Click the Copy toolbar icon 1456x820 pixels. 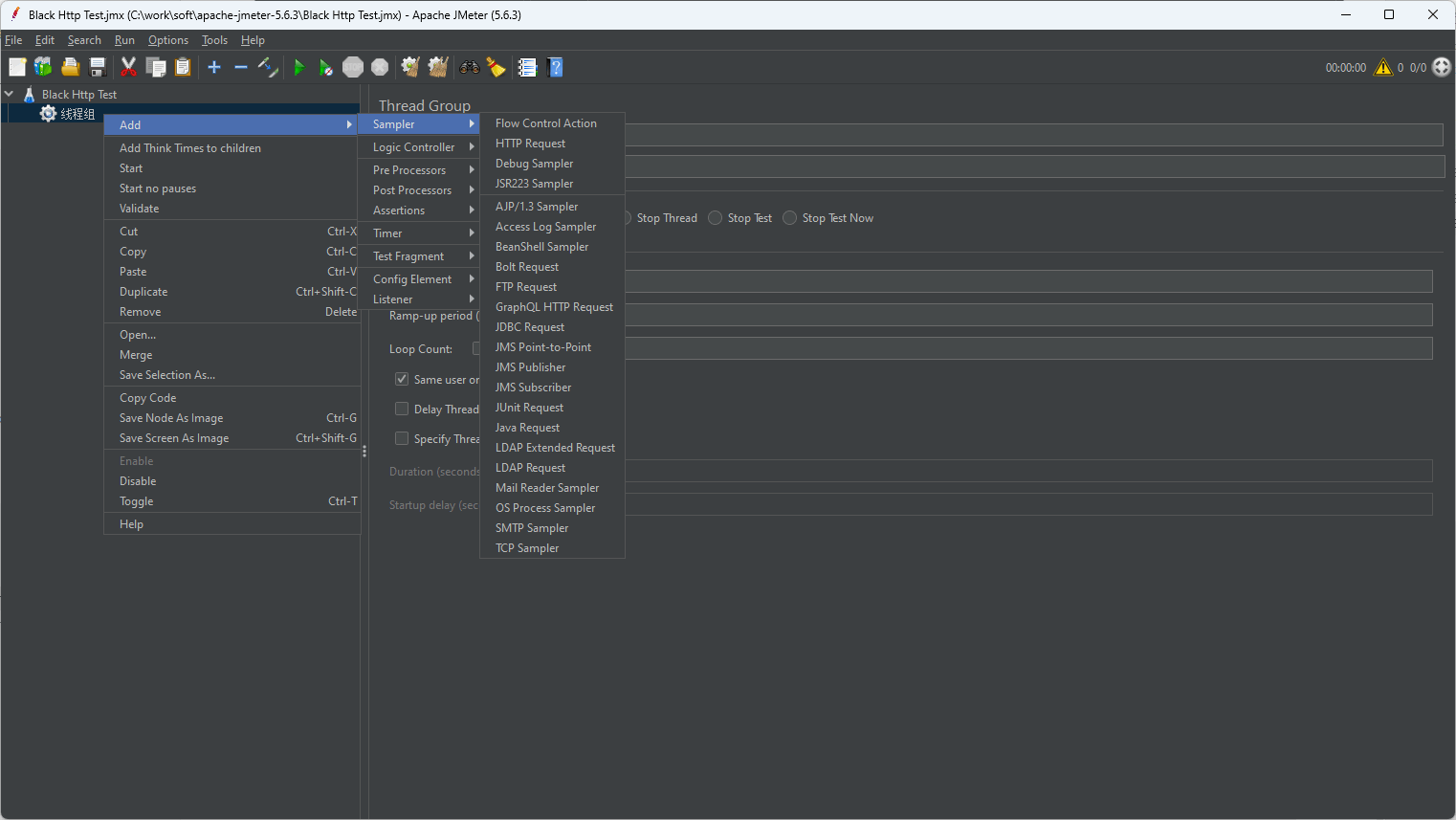pyautogui.click(x=156, y=67)
